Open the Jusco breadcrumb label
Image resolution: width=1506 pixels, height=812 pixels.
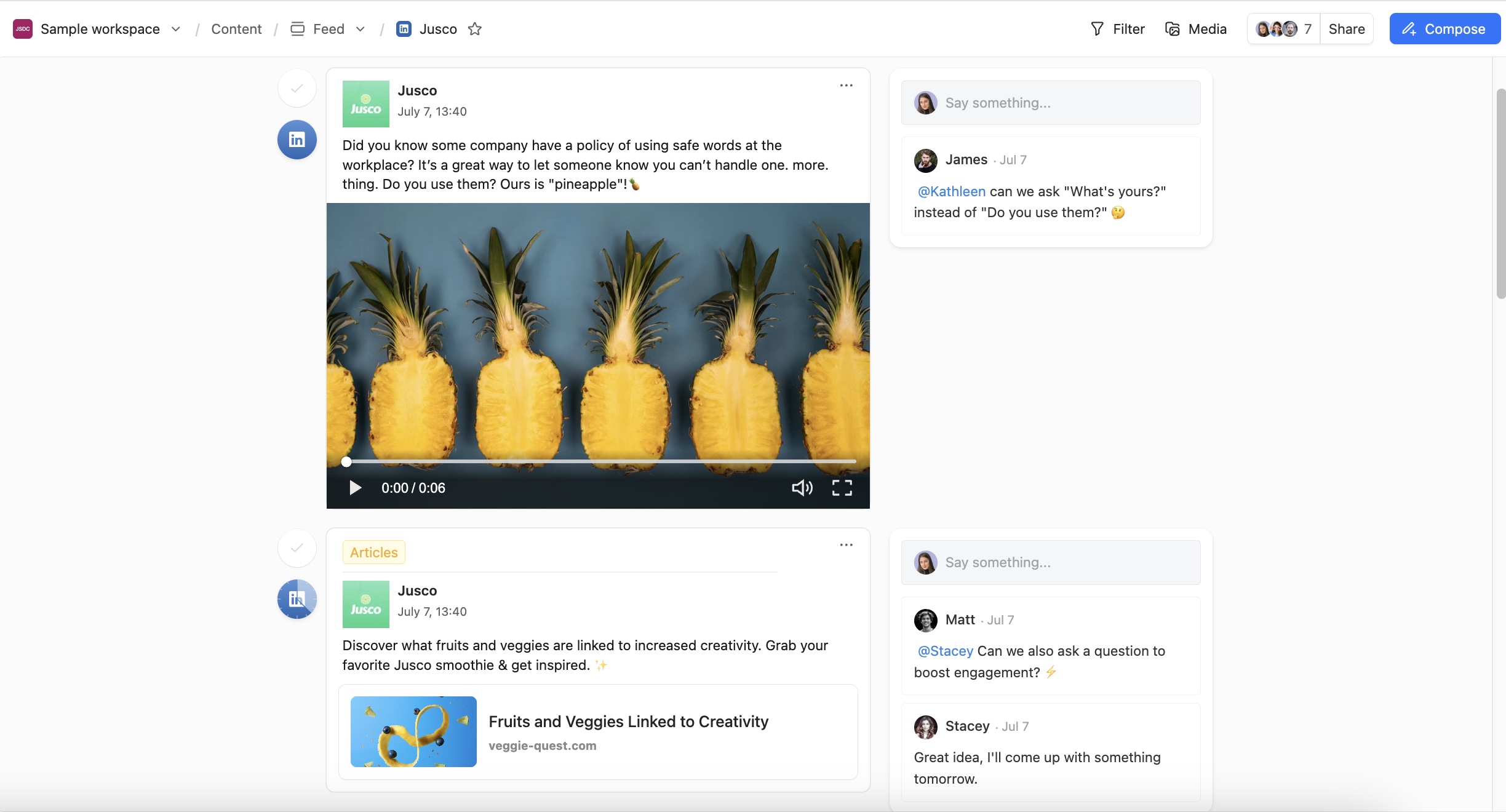point(438,29)
